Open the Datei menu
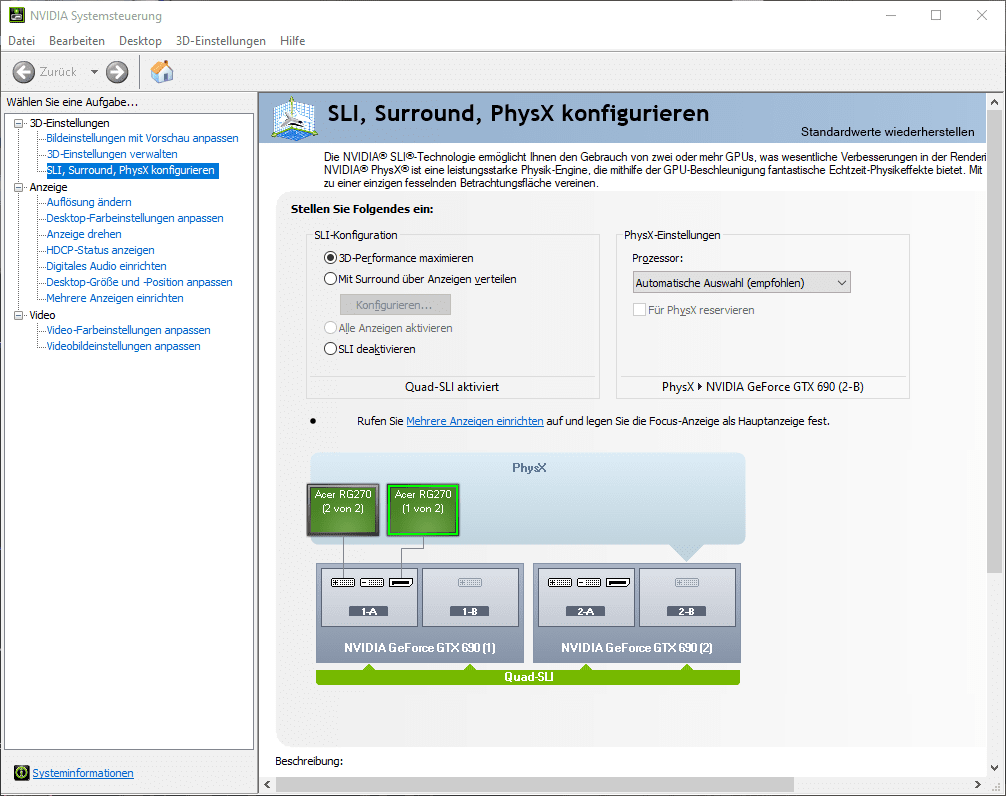Screen dimensions: 1006x796 pyautogui.click(x=22, y=41)
